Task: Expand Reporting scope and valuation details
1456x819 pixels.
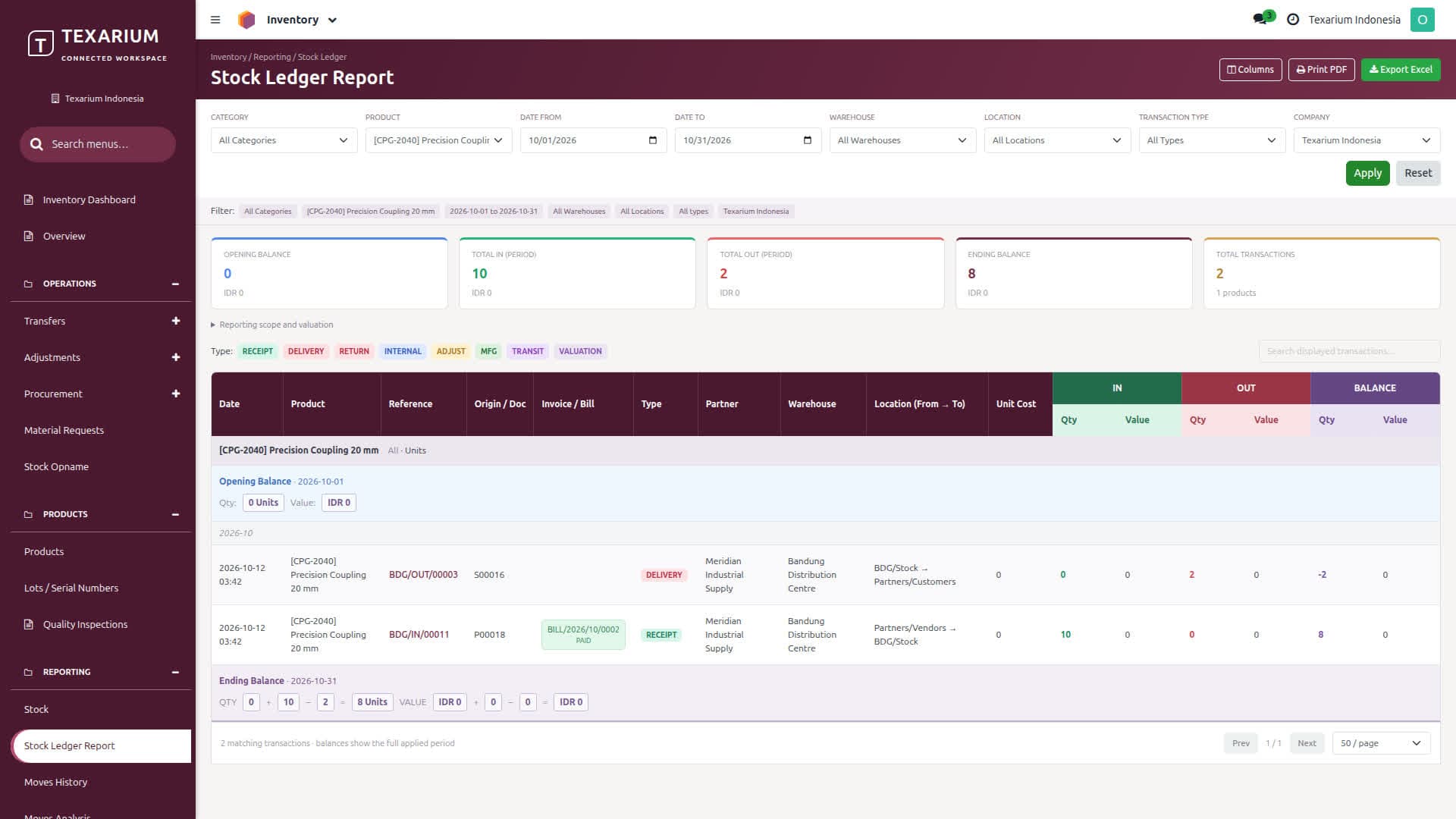Action: pos(272,325)
